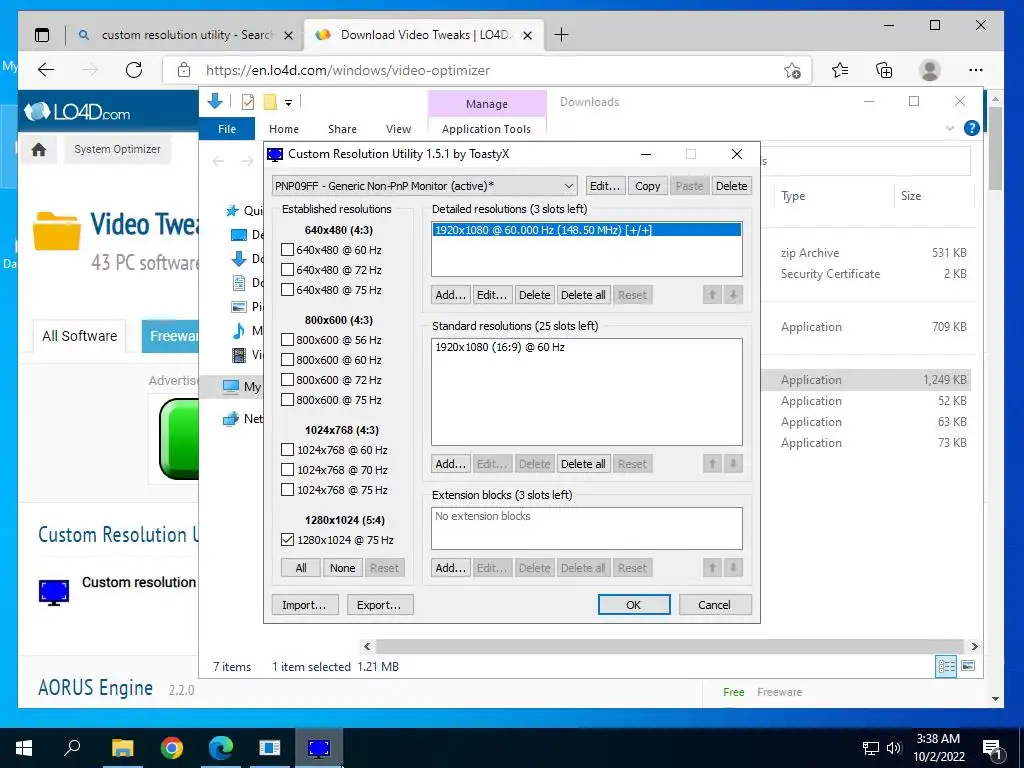The image size is (1024, 768).
Task: Select the 1920x1080 @ 60.000 Hz detailed resolution
Action: tap(586, 230)
